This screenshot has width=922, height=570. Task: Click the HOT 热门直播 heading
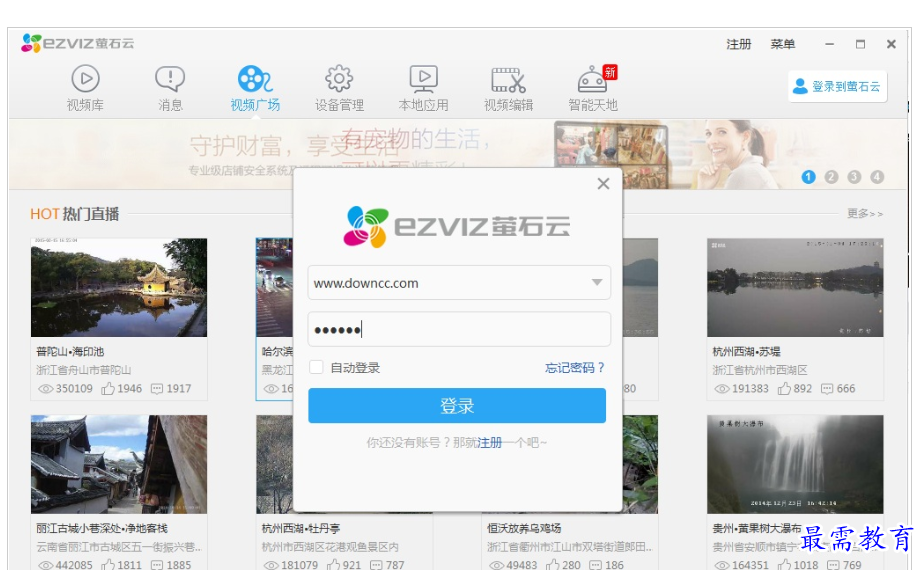click(75, 214)
